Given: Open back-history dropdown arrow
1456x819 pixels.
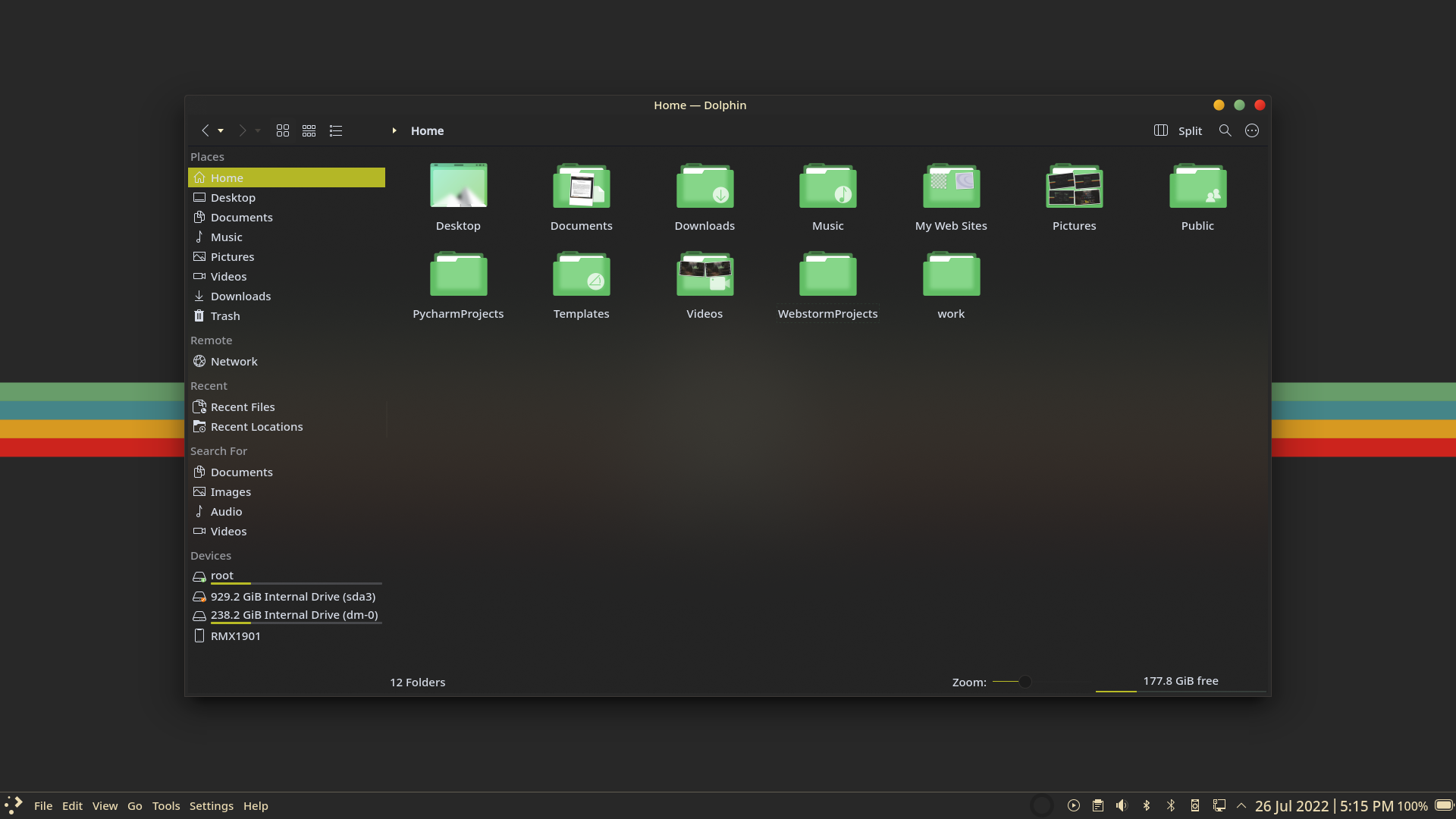Looking at the screenshot, I should pyautogui.click(x=221, y=130).
